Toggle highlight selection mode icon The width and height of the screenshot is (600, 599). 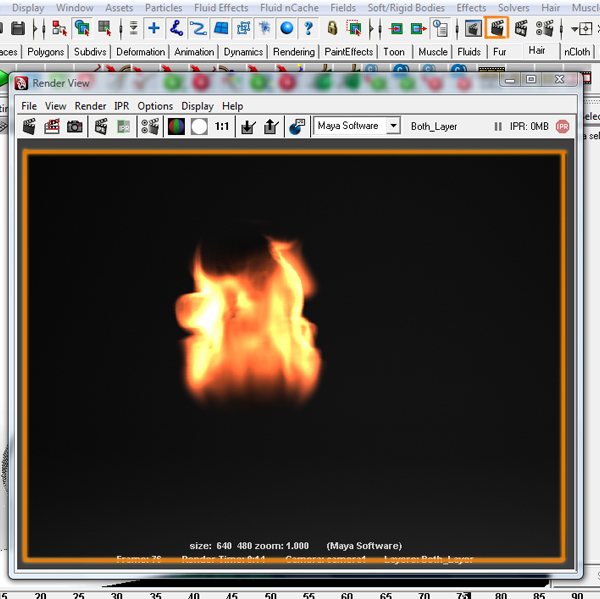354,28
